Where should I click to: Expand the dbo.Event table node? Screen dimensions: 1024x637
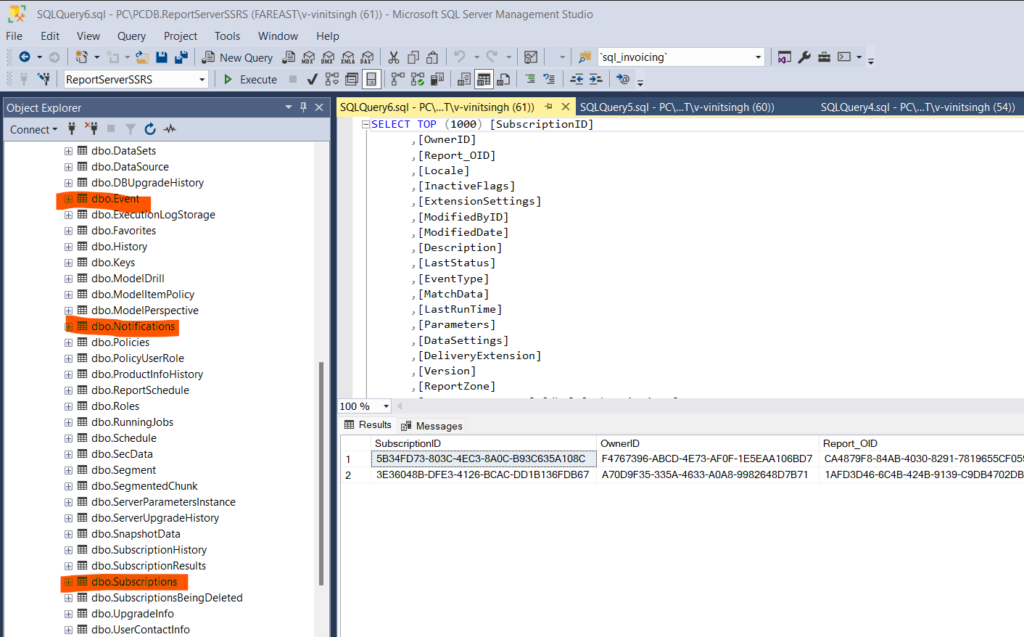click(68, 199)
